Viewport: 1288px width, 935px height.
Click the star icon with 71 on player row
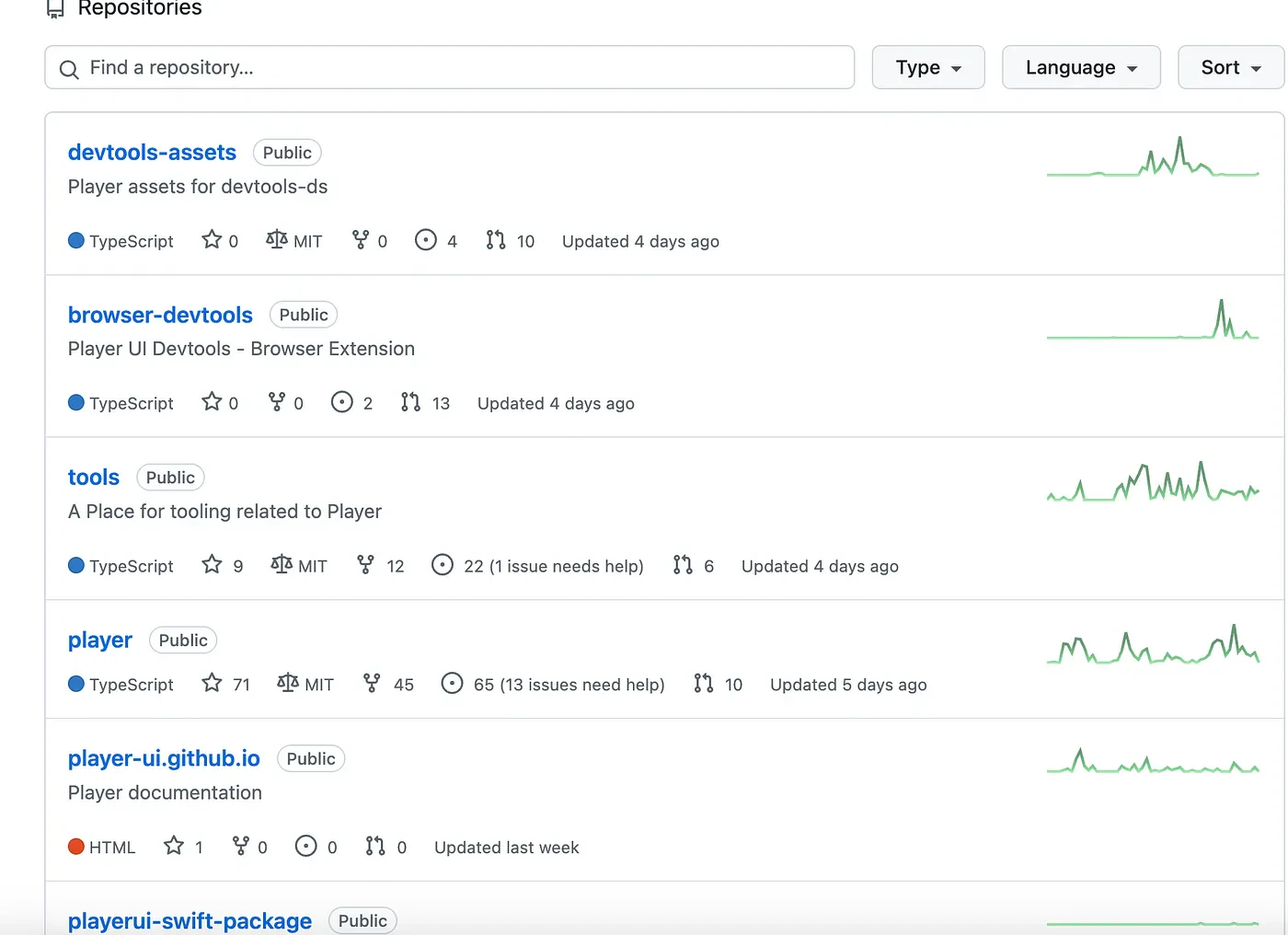coord(212,683)
